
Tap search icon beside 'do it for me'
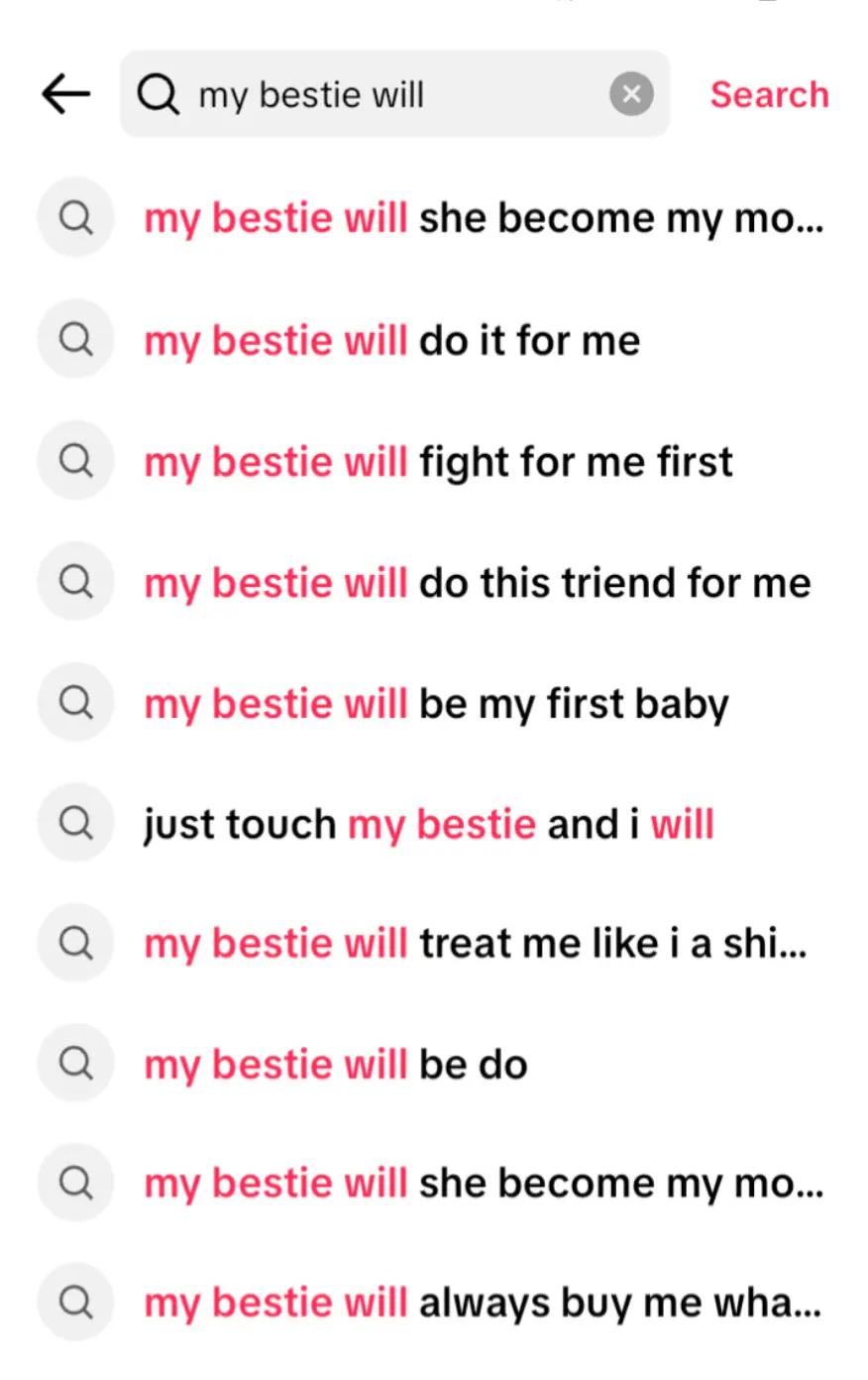coord(76,339)
